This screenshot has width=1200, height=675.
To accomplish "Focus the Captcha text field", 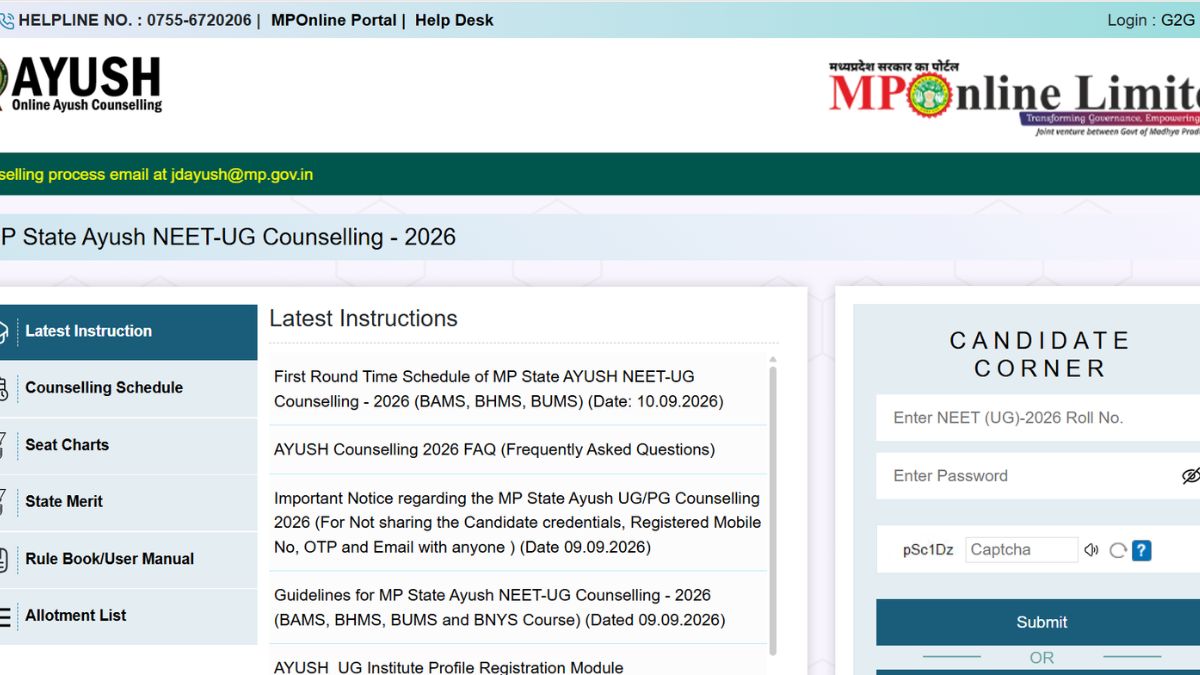I will (x=1021, y=550).
